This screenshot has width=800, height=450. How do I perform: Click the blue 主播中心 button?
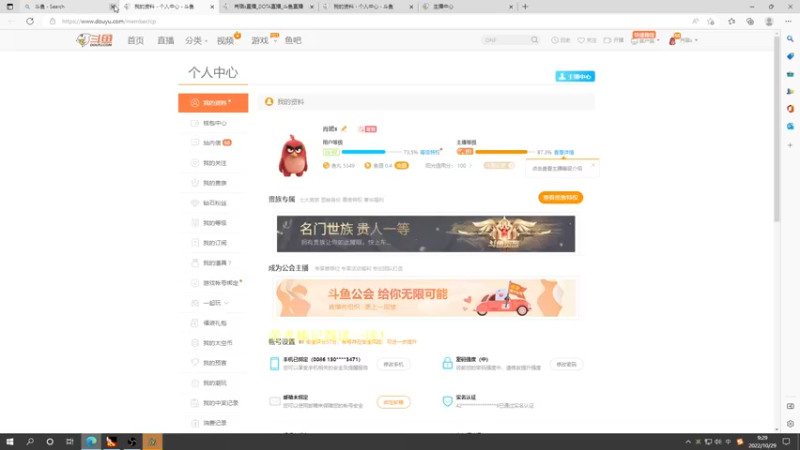pos(575,76)
